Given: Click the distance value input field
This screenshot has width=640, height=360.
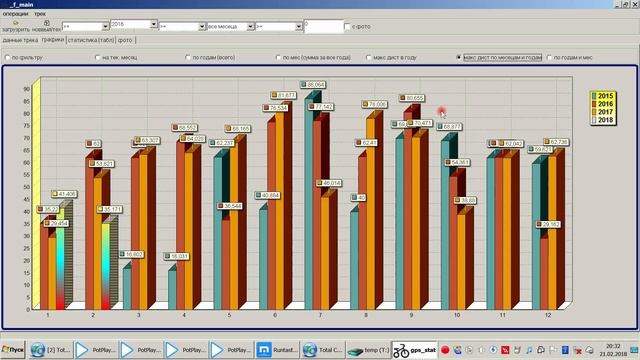Looking at the screenshot, I should pyautogui.click(x=324, y=27).
